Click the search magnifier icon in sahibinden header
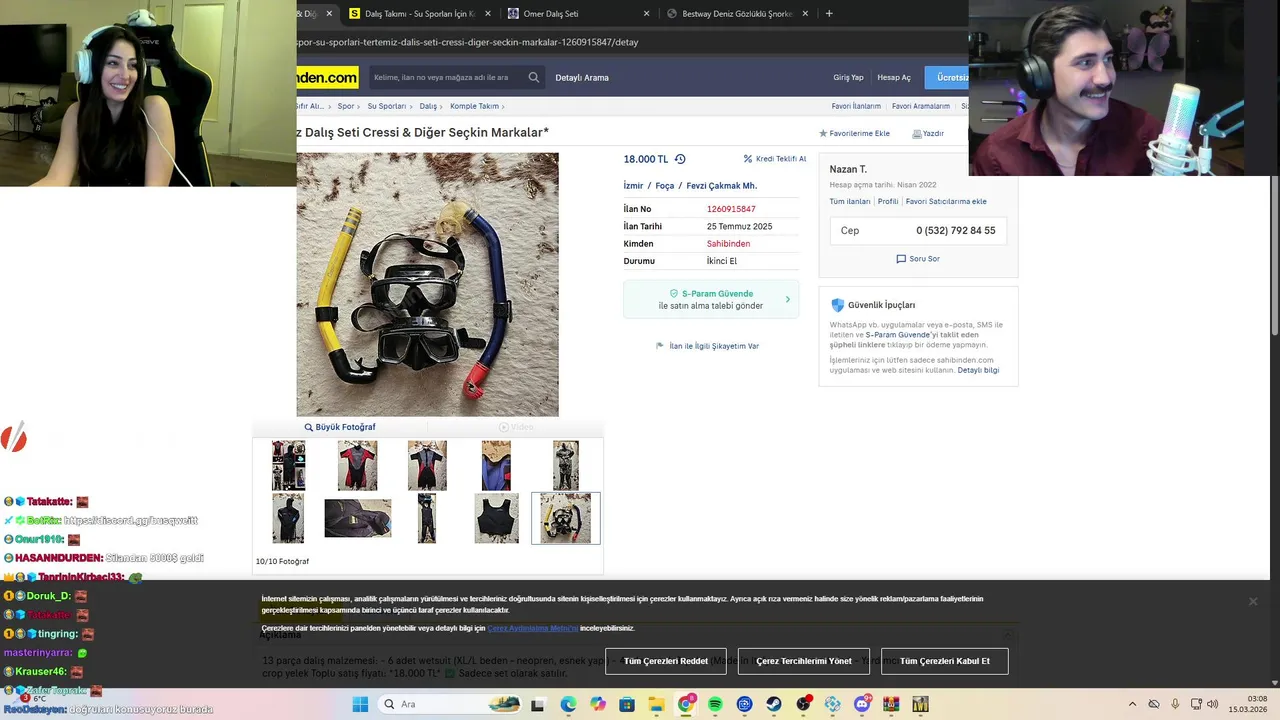Image resolution: width=1280 pixels, height=720 pixels. point(534,77)
